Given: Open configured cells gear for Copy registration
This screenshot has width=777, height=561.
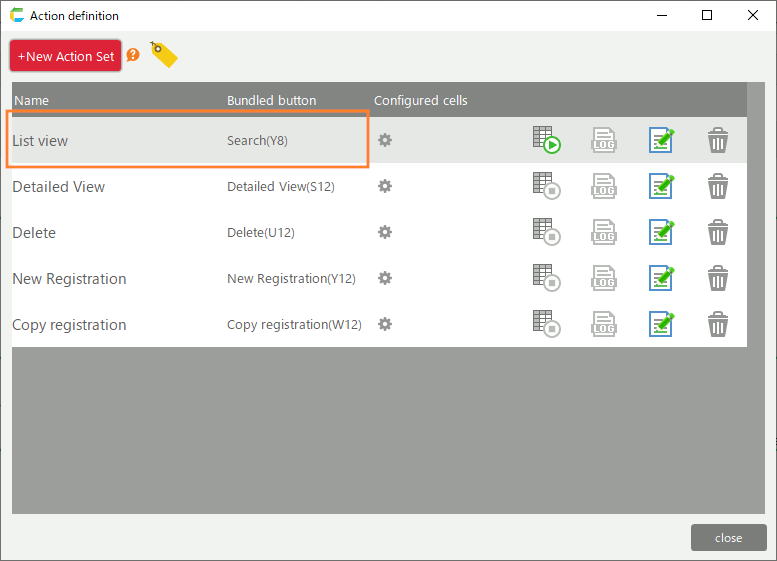Looking at the screenshot, I should (385, 324).
